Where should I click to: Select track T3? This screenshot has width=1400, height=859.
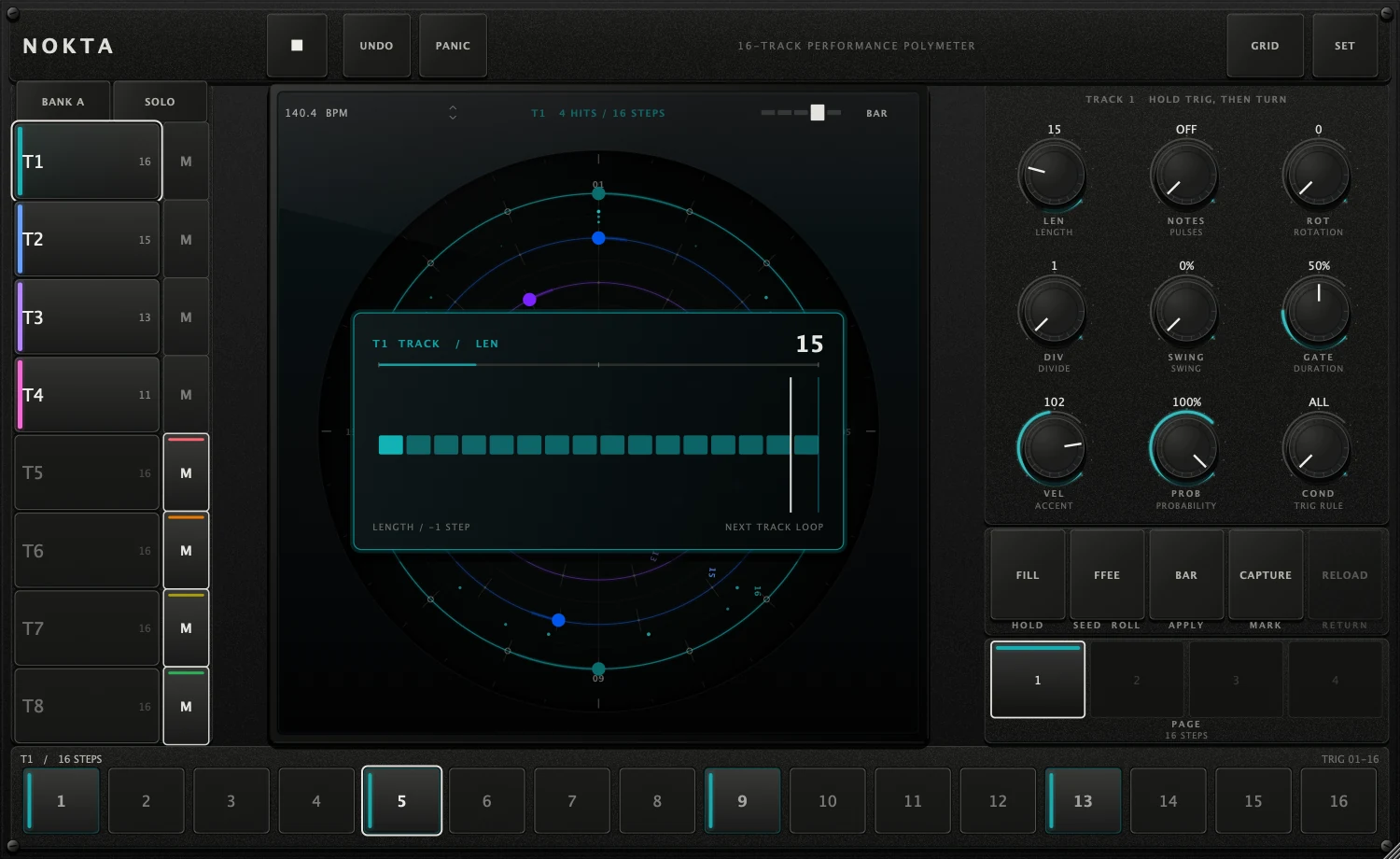tap(87, 317)
